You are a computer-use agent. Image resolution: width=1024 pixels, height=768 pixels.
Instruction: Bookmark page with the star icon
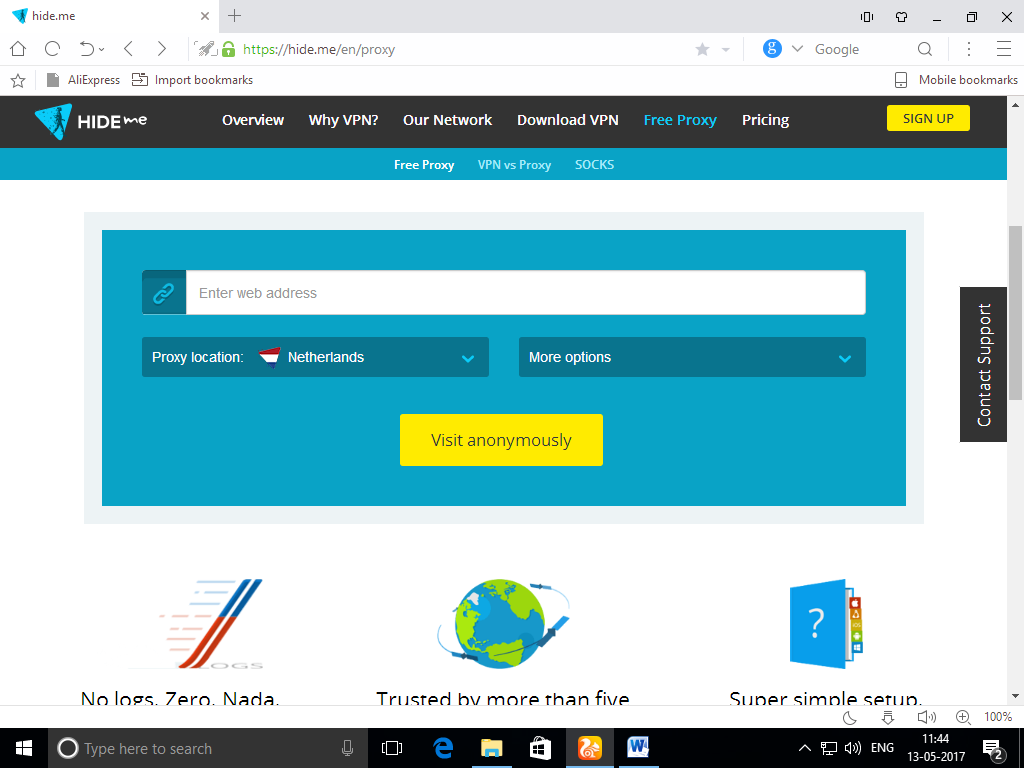[703, 49]
